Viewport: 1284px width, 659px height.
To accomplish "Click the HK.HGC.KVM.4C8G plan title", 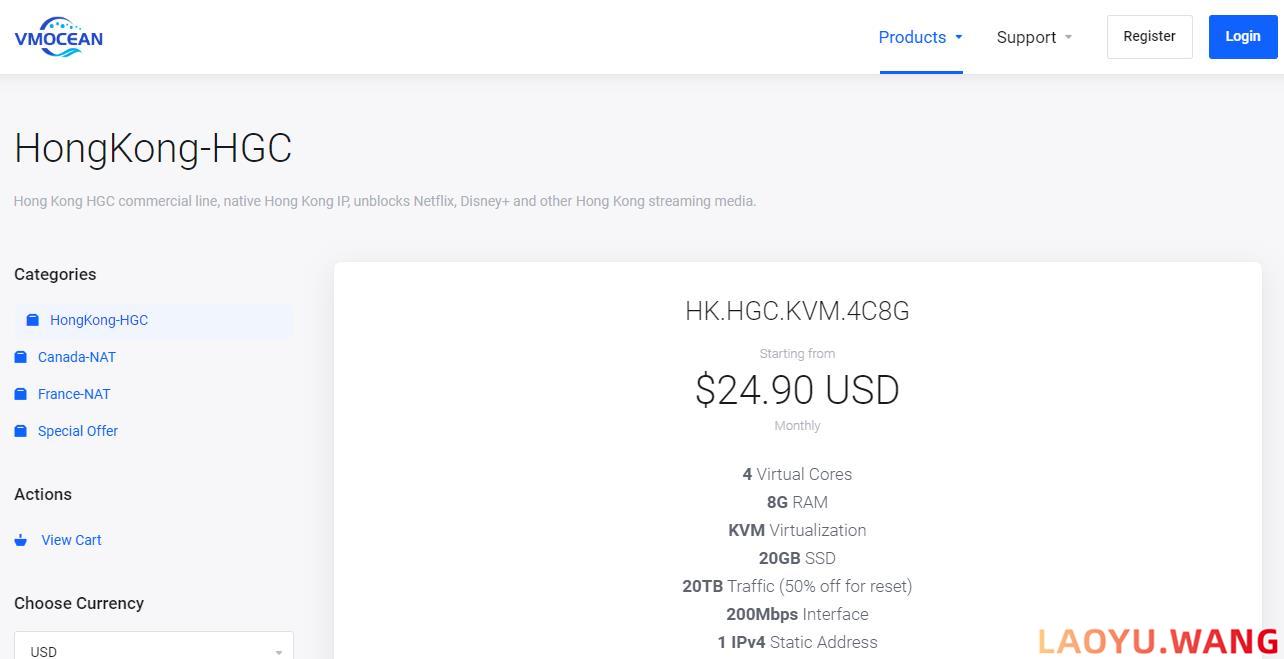I will pyautogui.click(x=797, y=311).
